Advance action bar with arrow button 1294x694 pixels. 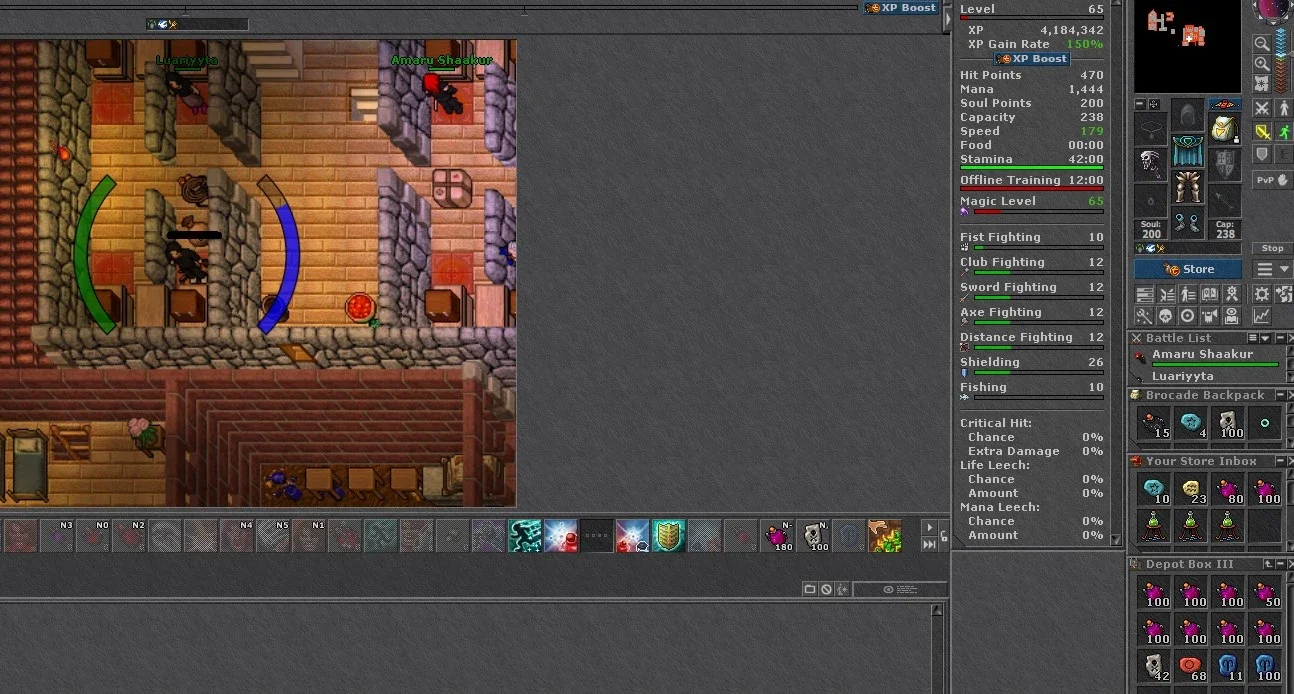click(x=930, y=527)
